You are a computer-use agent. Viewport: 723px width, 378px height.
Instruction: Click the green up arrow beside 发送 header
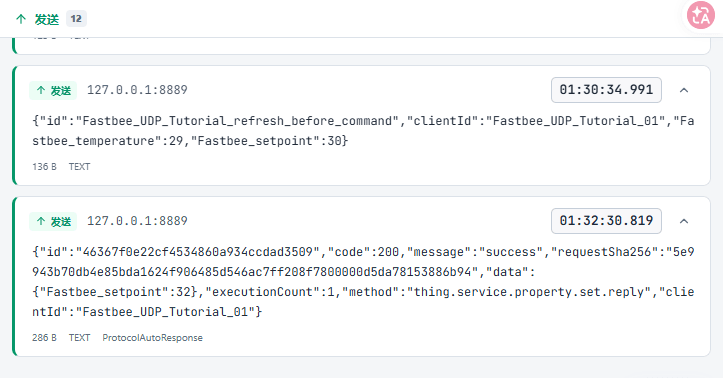(x=21, y=19)
